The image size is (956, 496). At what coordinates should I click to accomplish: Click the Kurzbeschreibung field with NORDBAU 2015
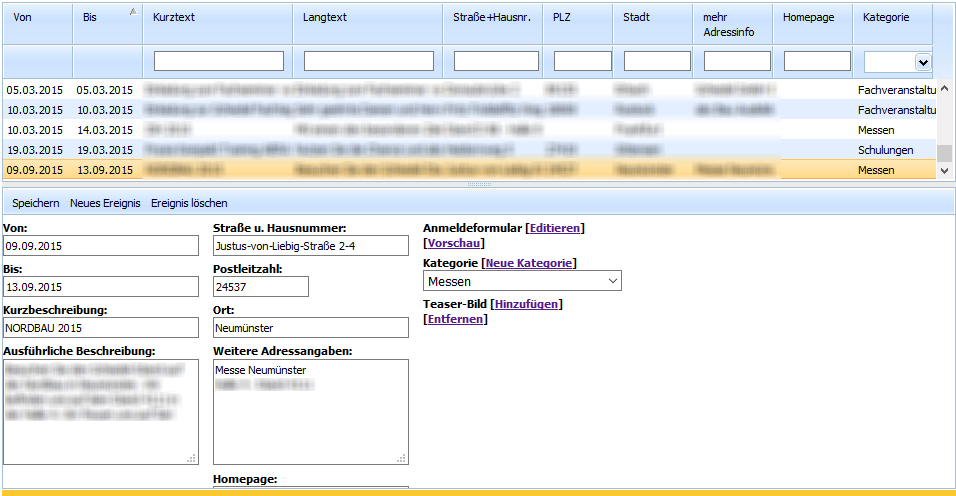click(x=101, y=327)
